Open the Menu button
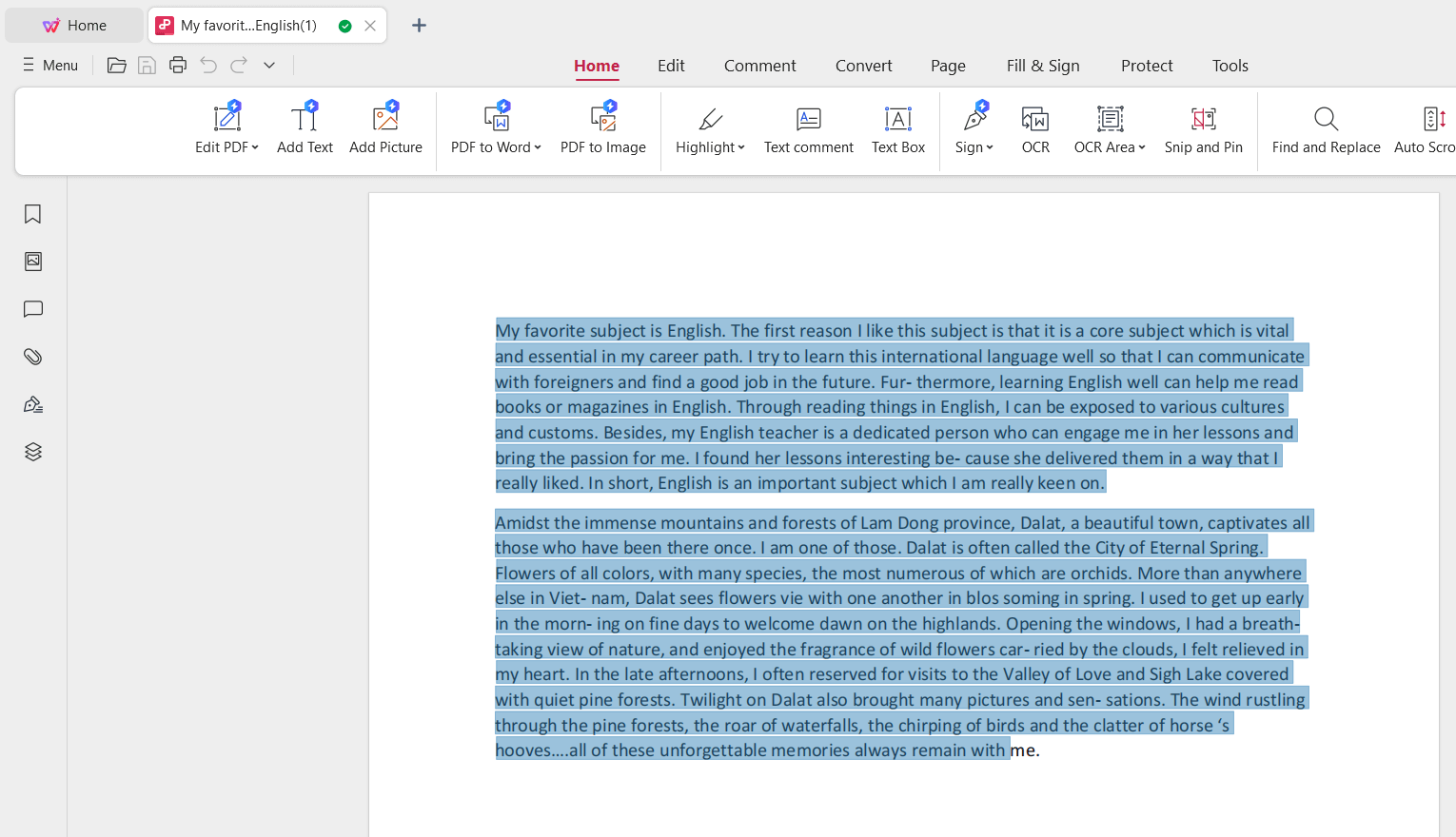 (49, 65)
